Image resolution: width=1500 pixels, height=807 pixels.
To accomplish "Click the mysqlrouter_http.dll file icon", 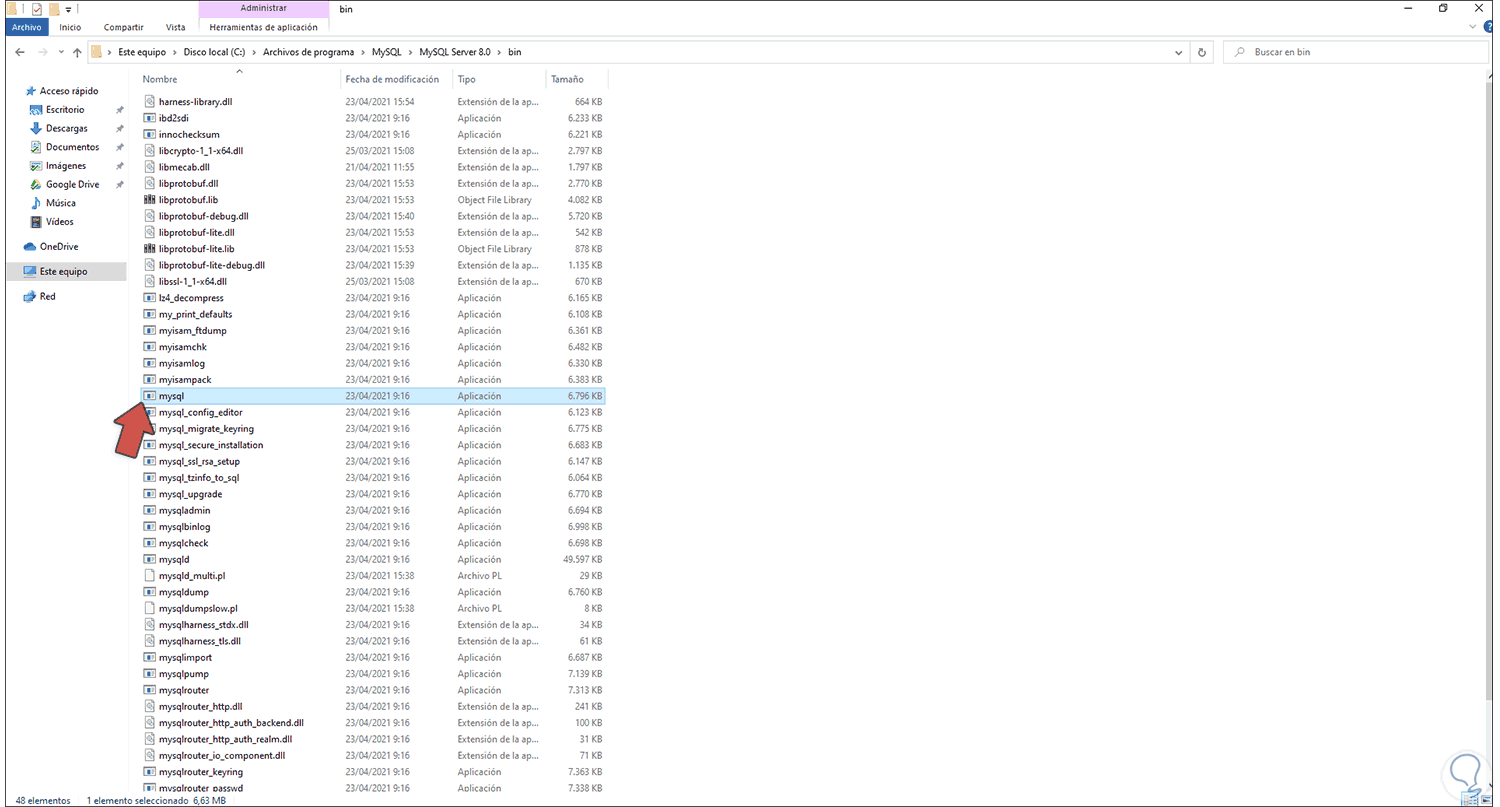I will [150, 706].
